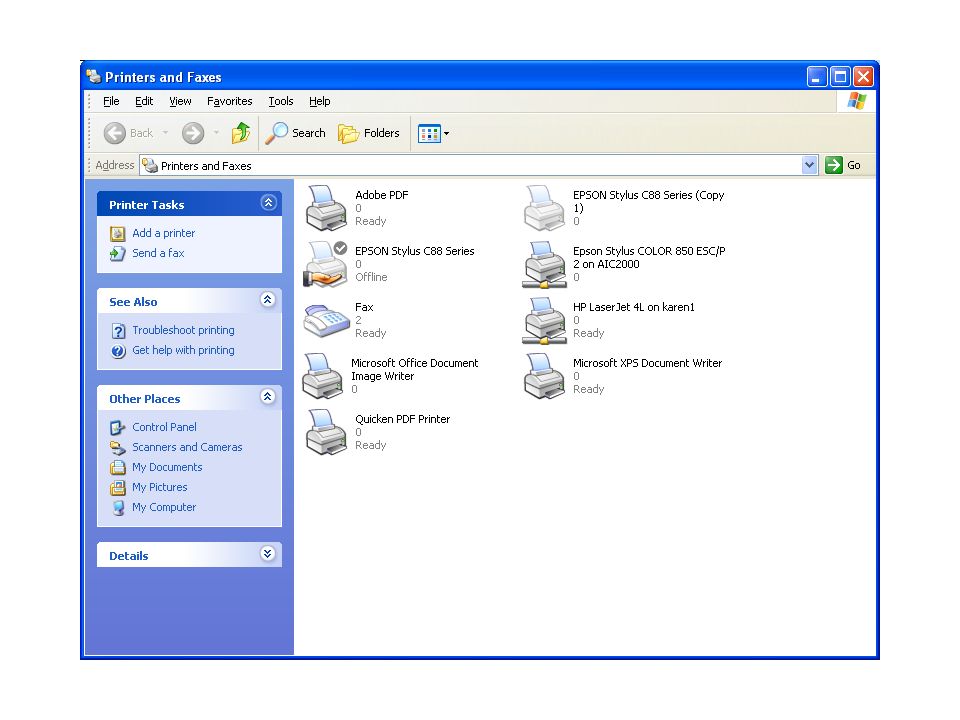960x720 pixels.
Task: Go to My Computer link
Action: [x=164, y=508]
